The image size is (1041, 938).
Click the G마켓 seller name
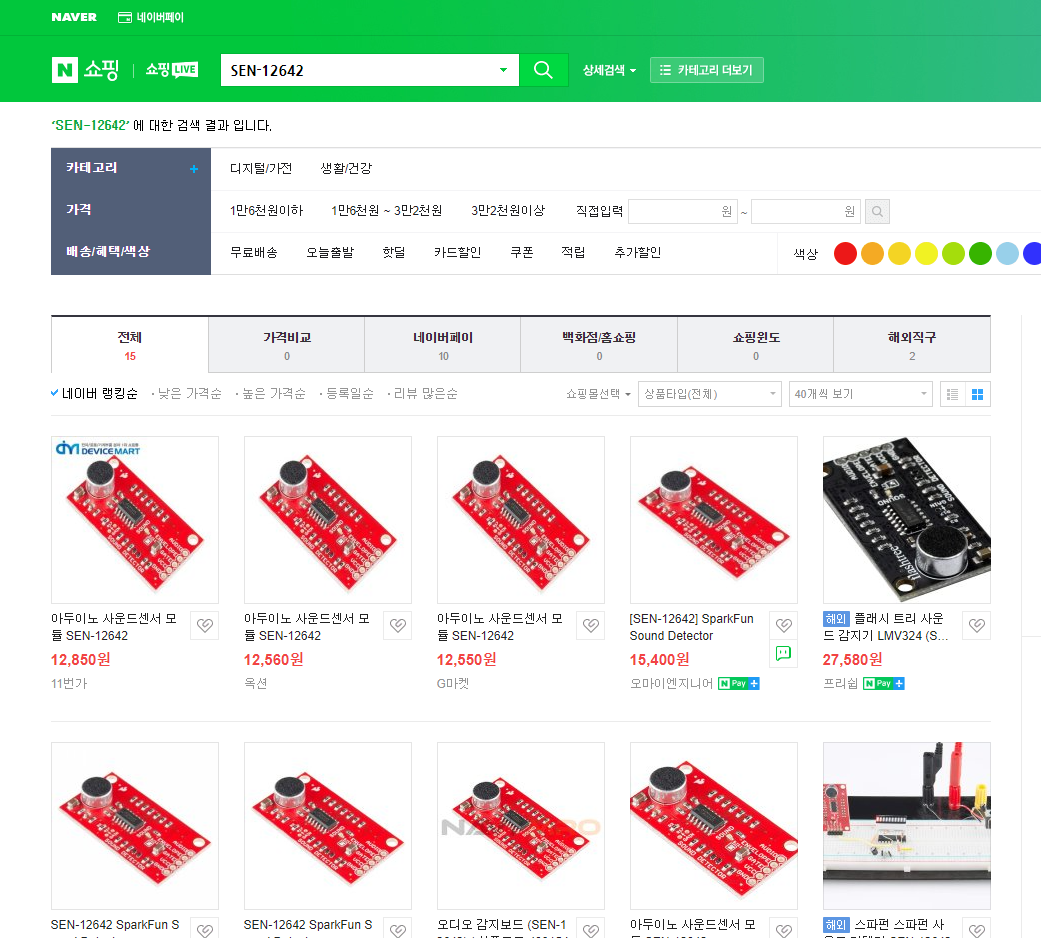pos(453,683)
